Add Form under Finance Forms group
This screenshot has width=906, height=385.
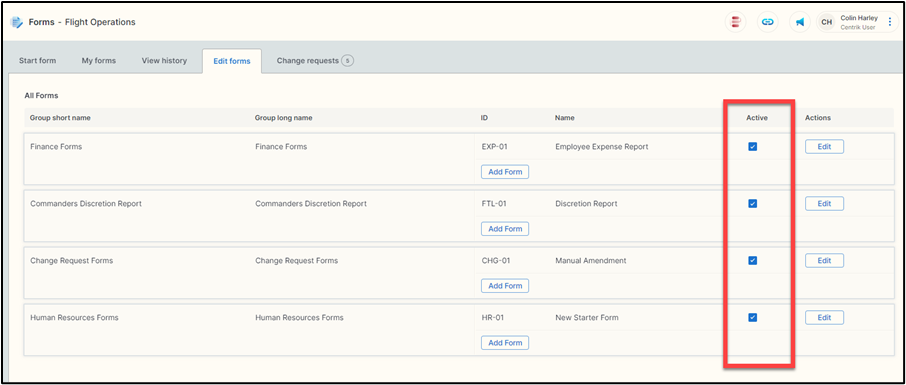(x=505, y=172)
